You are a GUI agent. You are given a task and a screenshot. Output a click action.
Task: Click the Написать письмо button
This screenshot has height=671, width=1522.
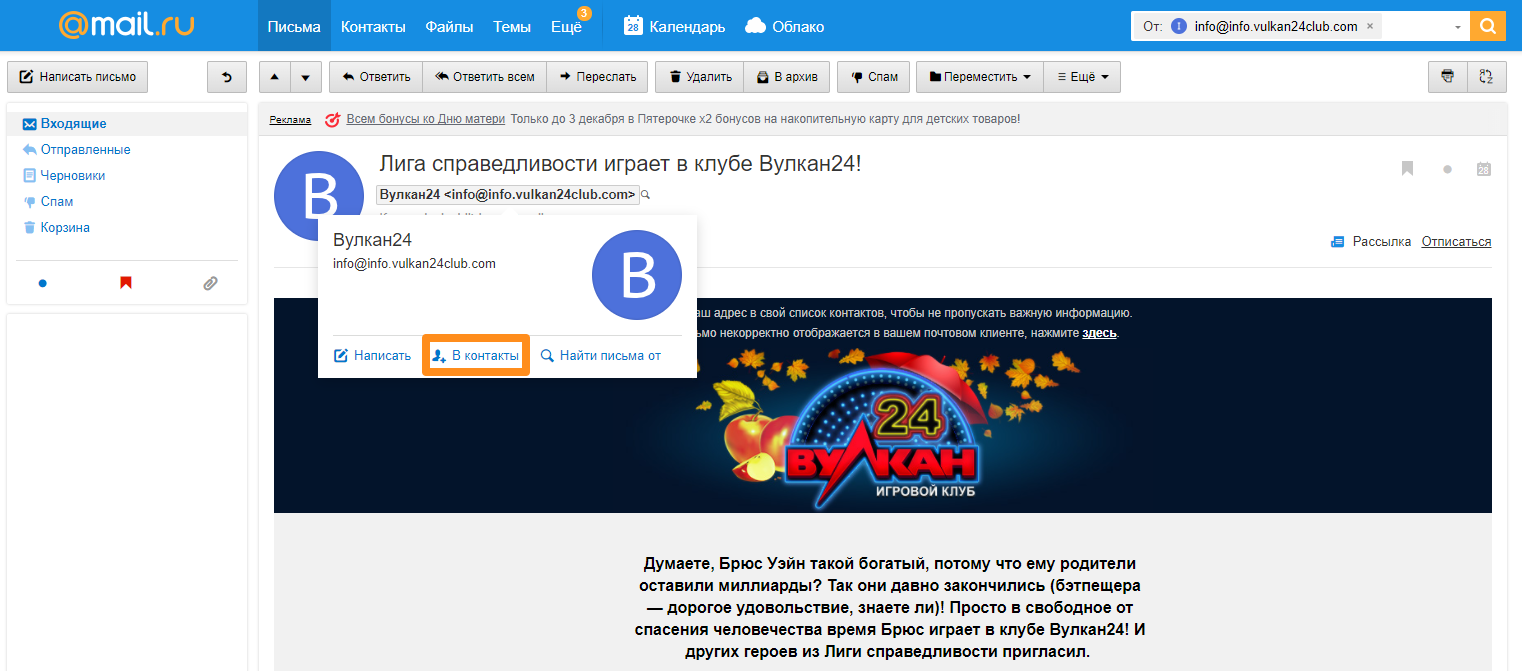point(78,76)
